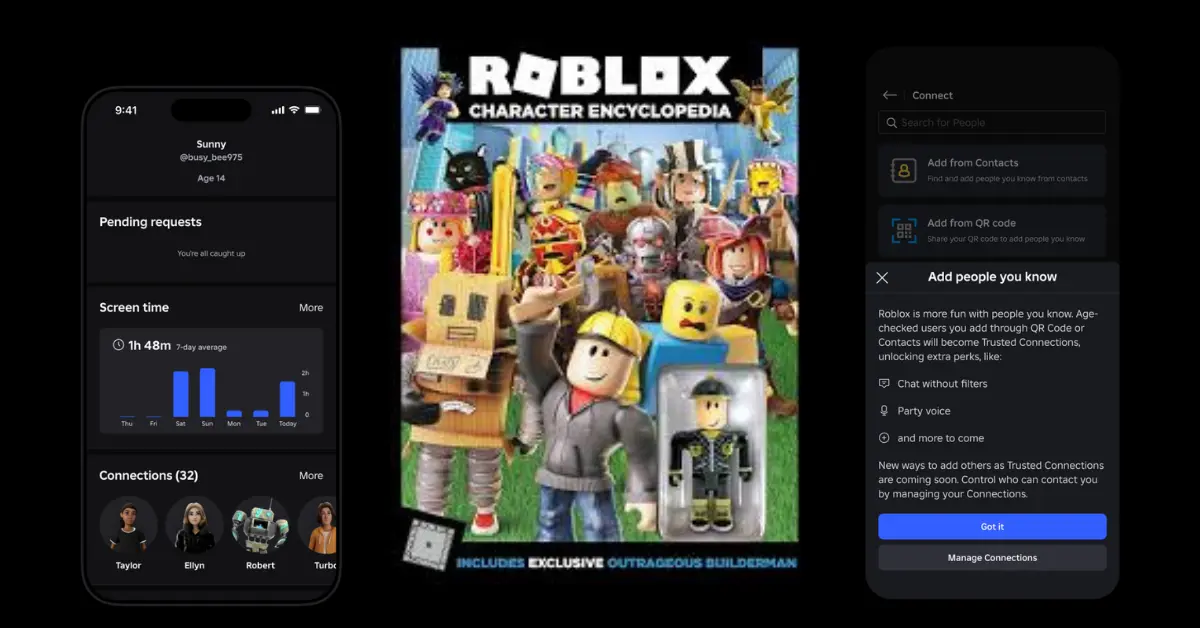
Task: Click the Connect page title
Action: click(x=932, y=95)
